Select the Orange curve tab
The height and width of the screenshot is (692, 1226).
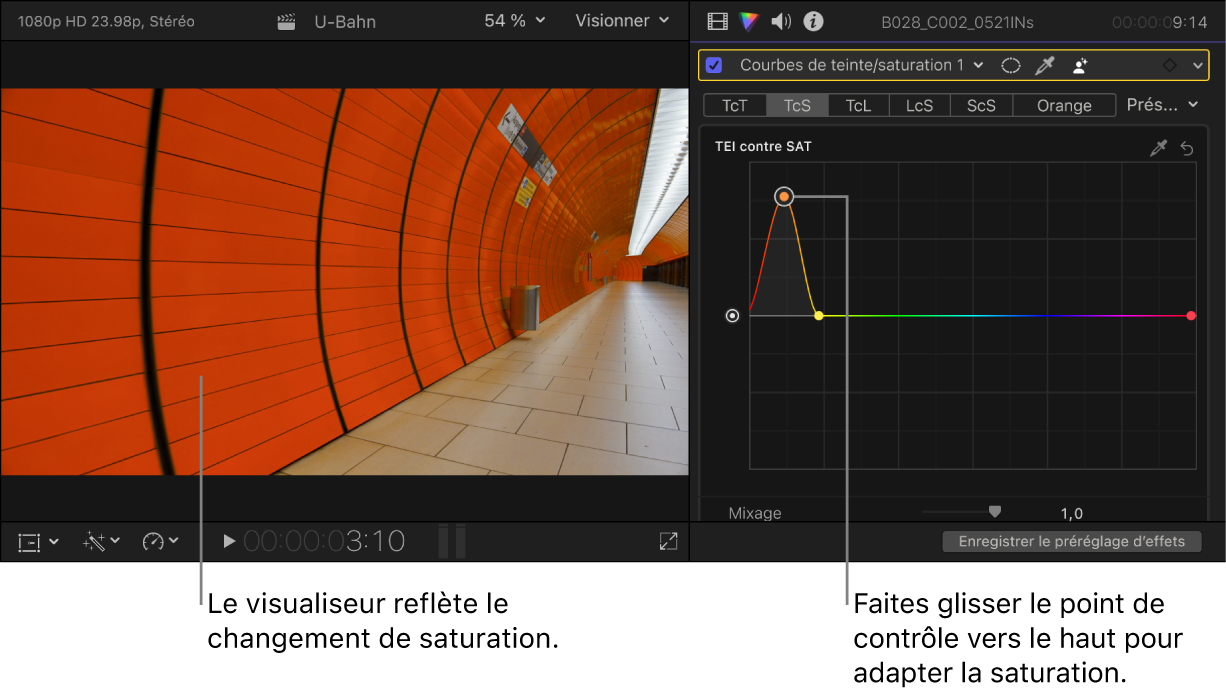(x=1064, y=105)
